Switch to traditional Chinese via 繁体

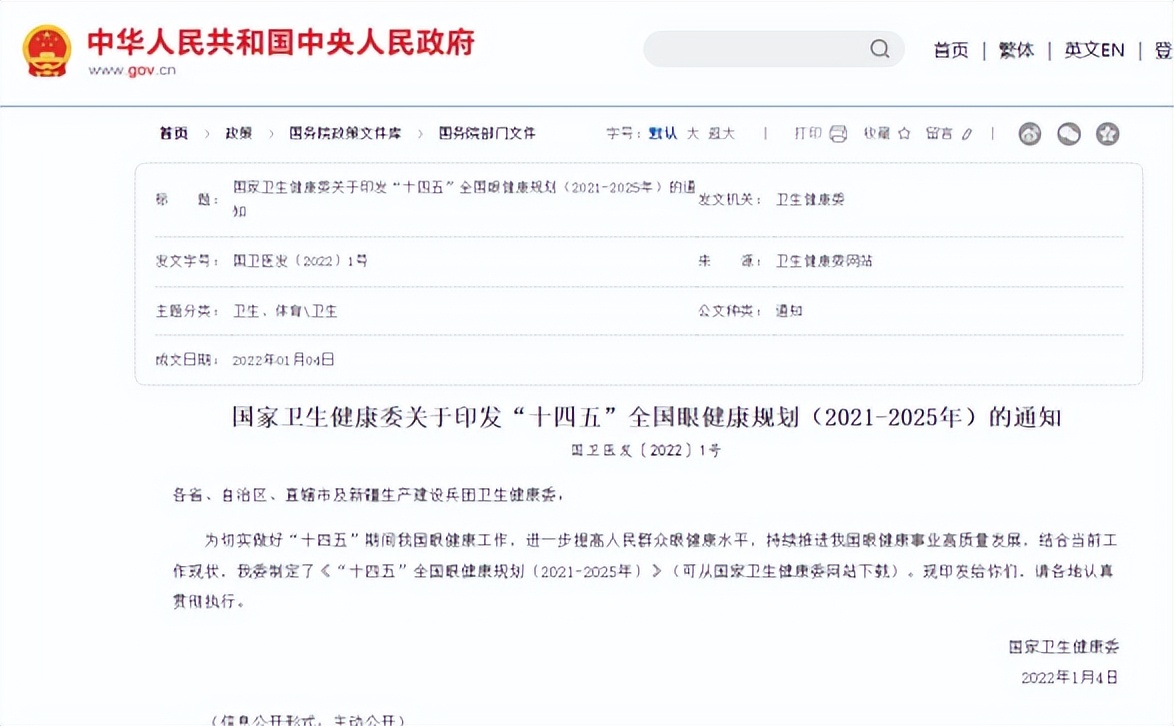click(1015, 49)
